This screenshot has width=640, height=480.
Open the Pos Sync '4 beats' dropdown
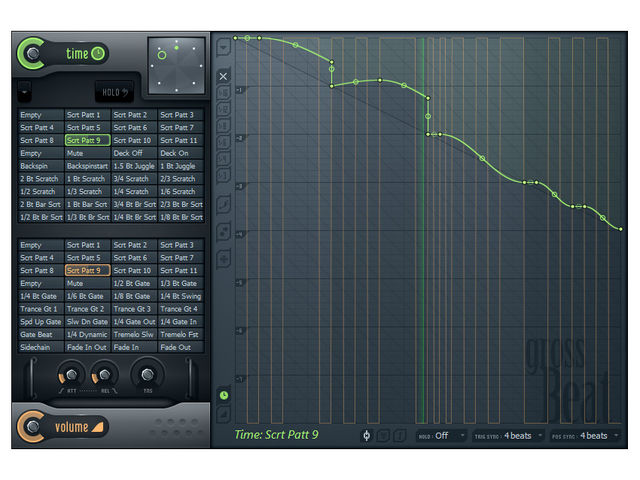[585, 436]
